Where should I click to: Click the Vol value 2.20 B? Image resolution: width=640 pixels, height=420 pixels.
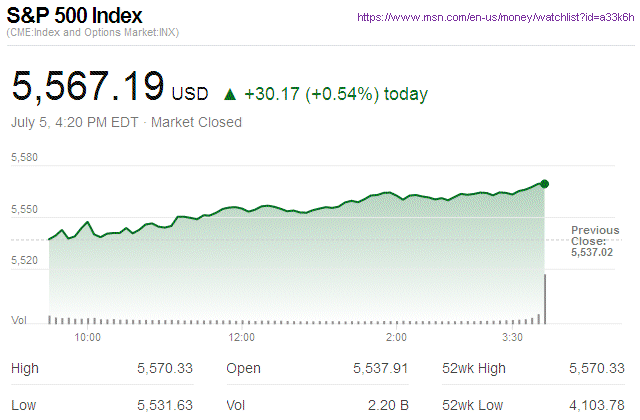click(x=387, y=405)
